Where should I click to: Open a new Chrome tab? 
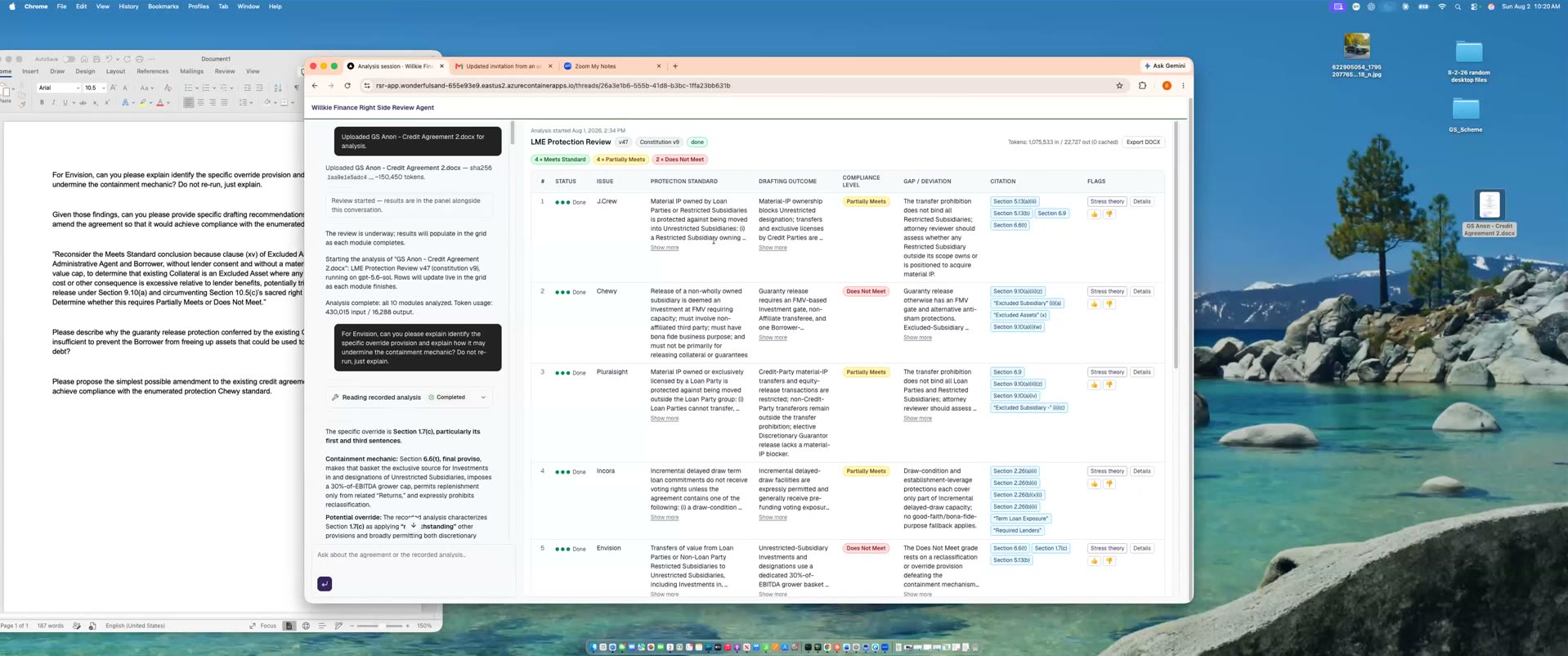pos(675,66)
